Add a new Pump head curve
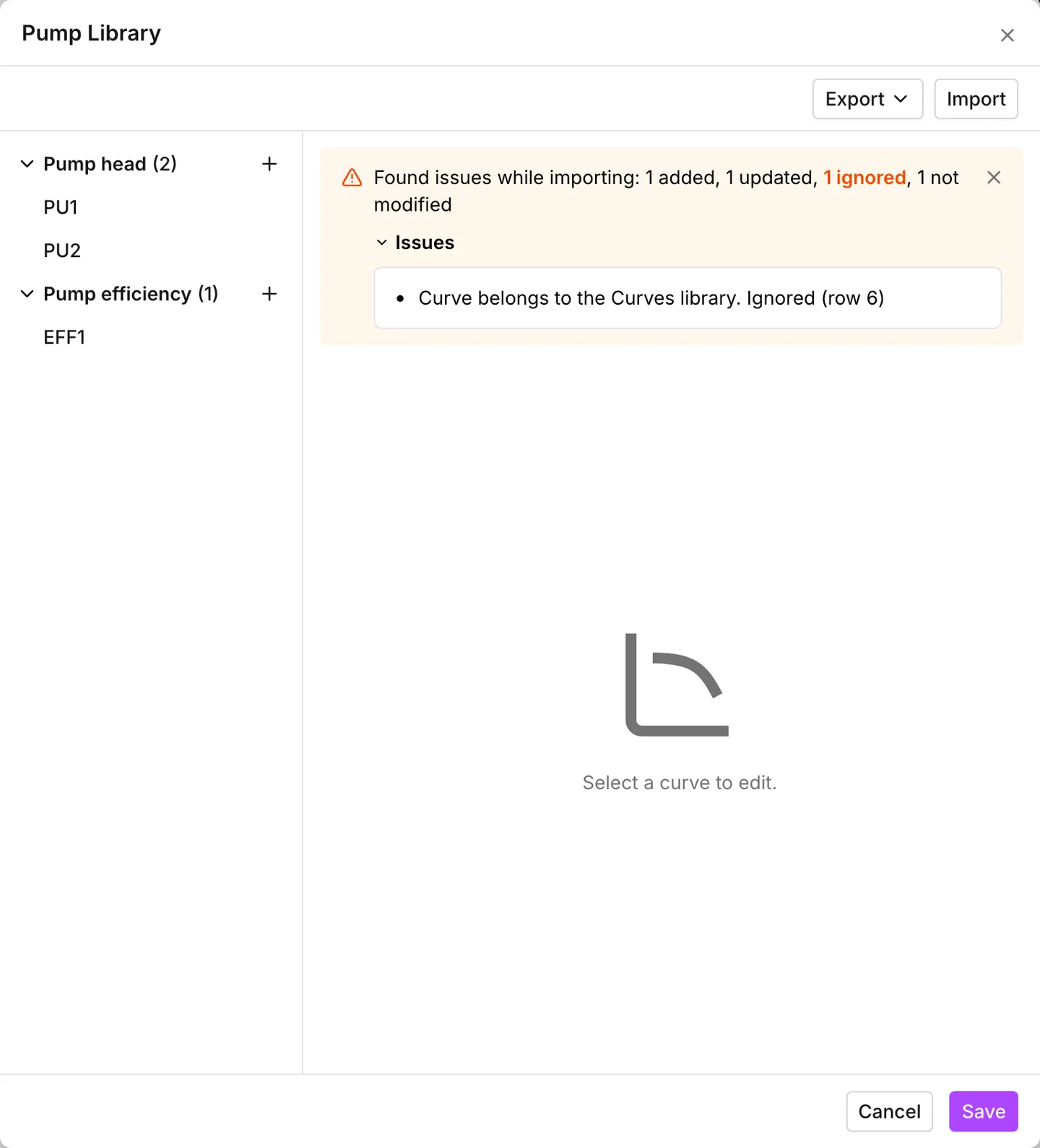This screenshot has height=1148, width=1040. coord(269,164)
